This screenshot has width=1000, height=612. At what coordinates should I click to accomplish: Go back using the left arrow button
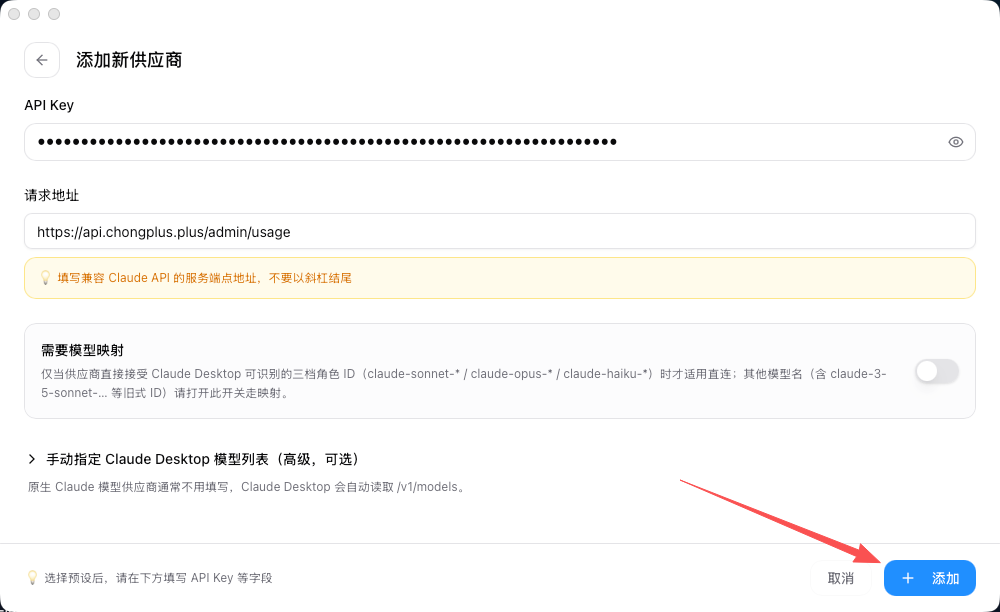42,60
